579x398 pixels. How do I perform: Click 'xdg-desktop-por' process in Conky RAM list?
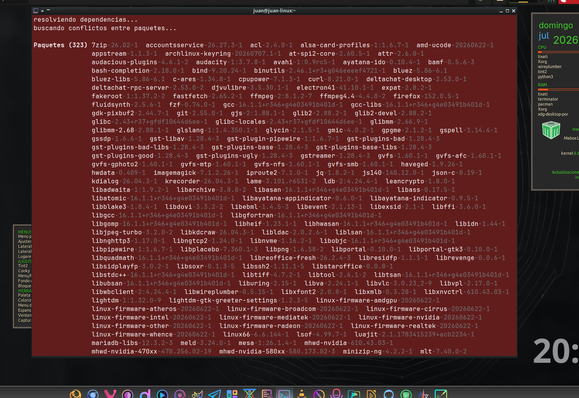553,114
